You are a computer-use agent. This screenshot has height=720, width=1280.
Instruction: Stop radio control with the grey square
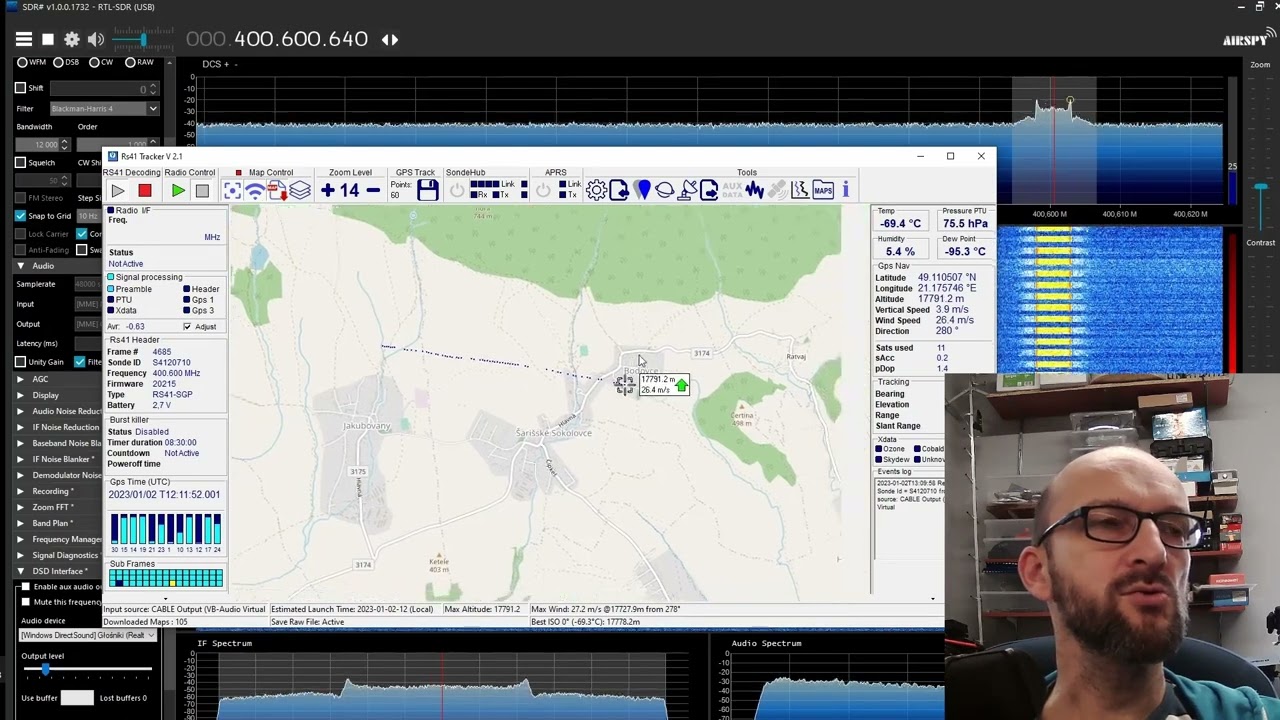click(x=202, y=190)
